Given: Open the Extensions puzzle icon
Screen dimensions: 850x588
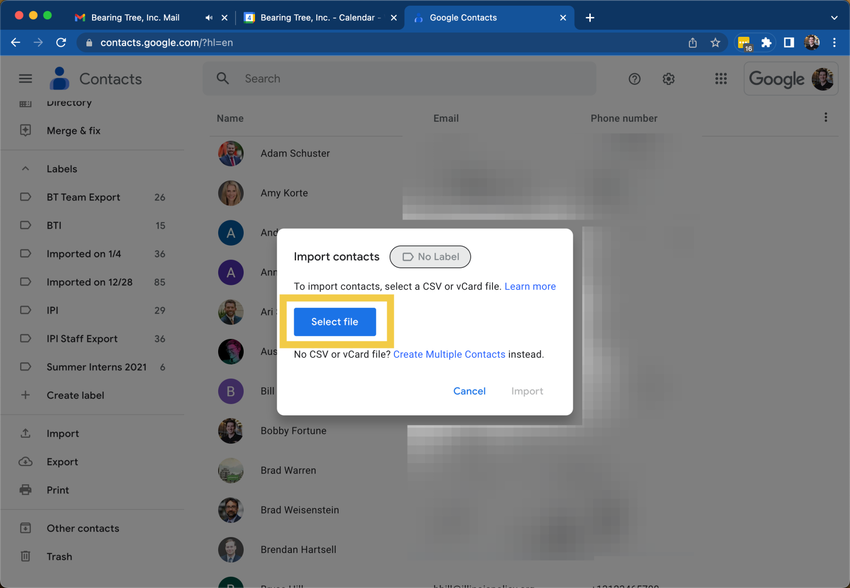Looking at the screenshot, I should tap(766, 43).
